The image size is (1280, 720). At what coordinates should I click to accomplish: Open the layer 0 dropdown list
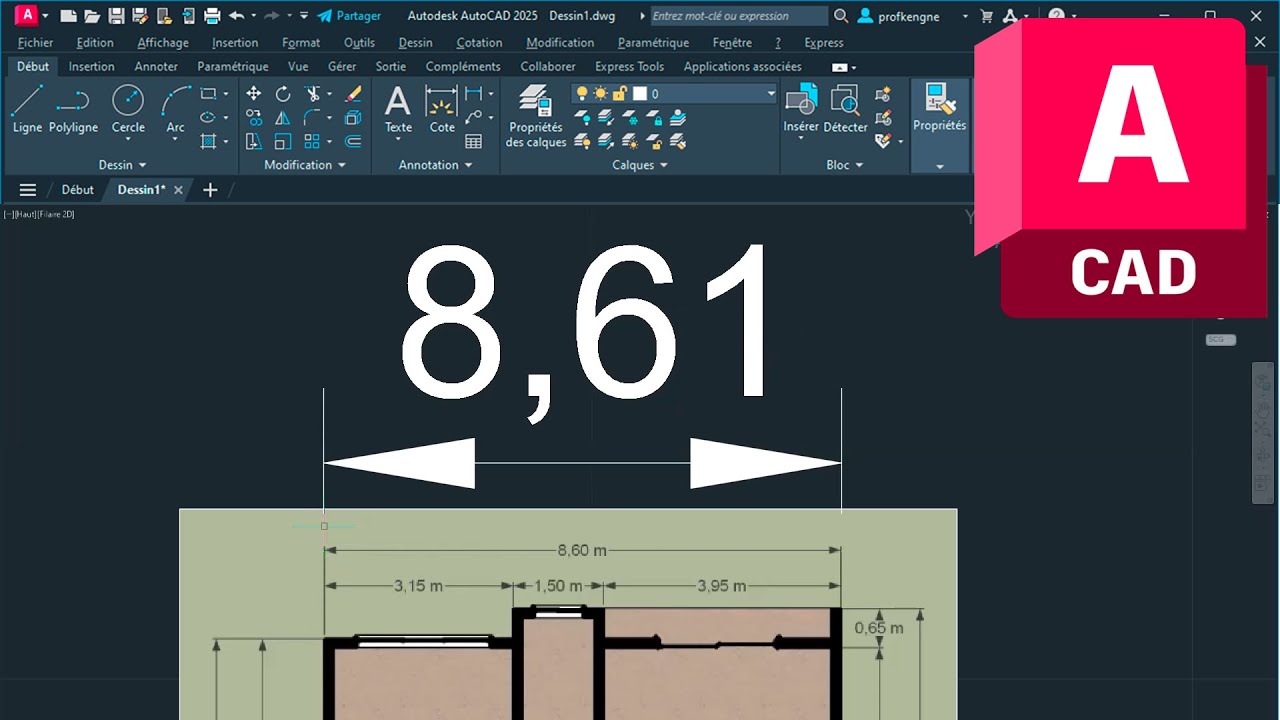771,94
